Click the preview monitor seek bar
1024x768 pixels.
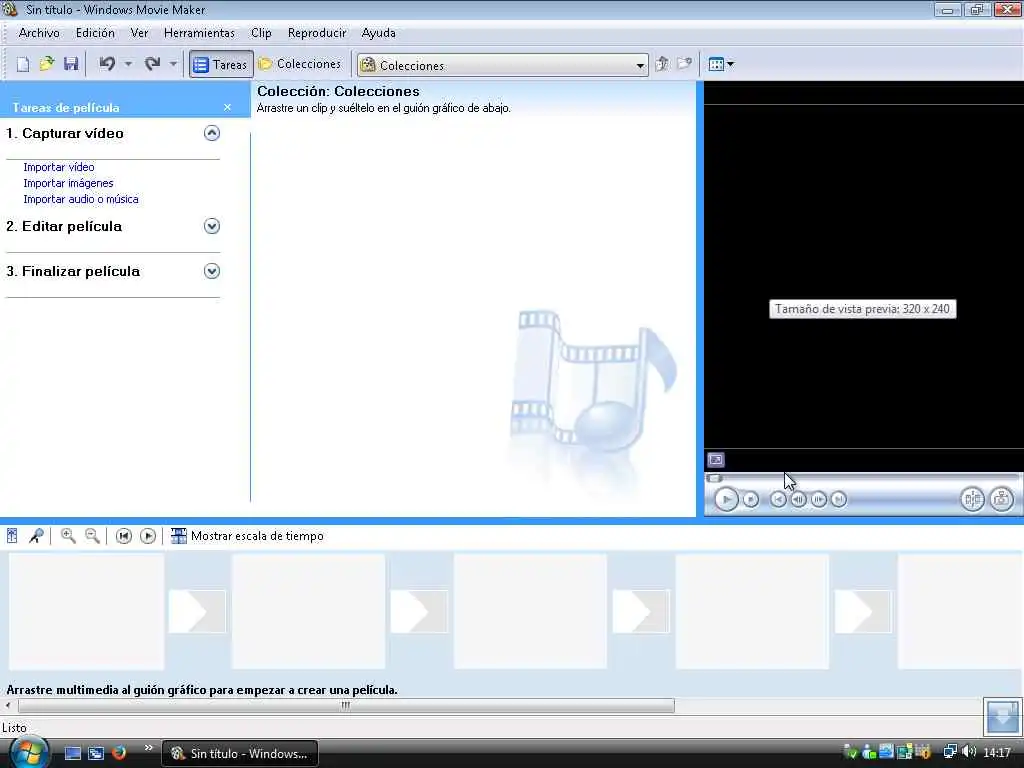tap(862, 478)
